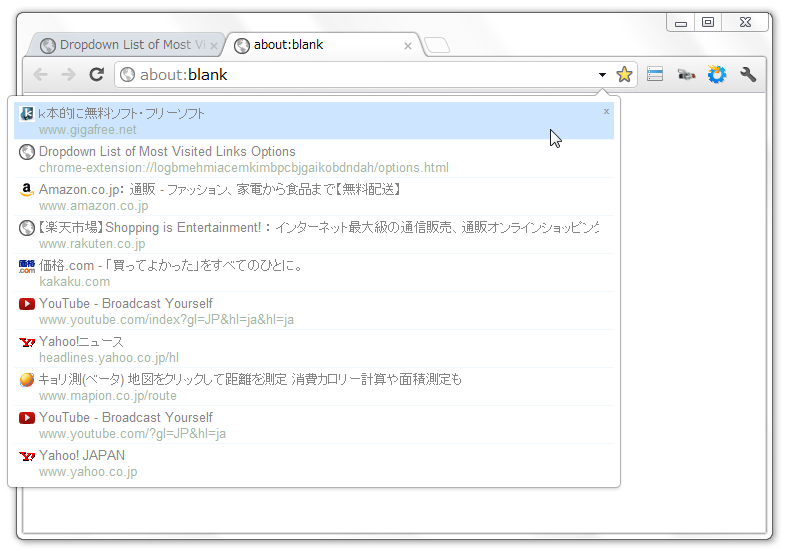
Task: Click the browser forward arrow
Action: click(68, 75)
